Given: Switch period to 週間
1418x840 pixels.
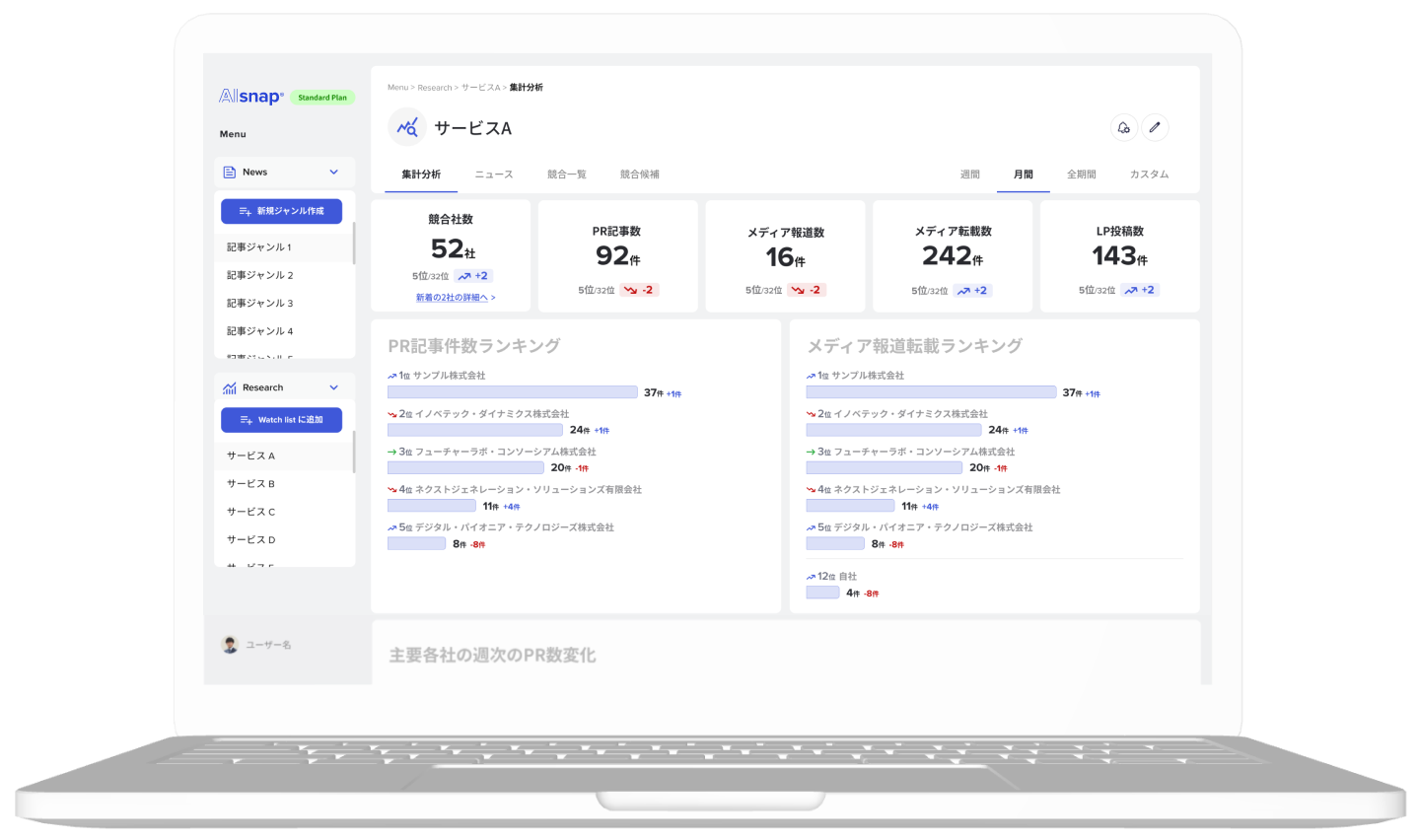Looking at the screenshot, I should tap(969, 174).
